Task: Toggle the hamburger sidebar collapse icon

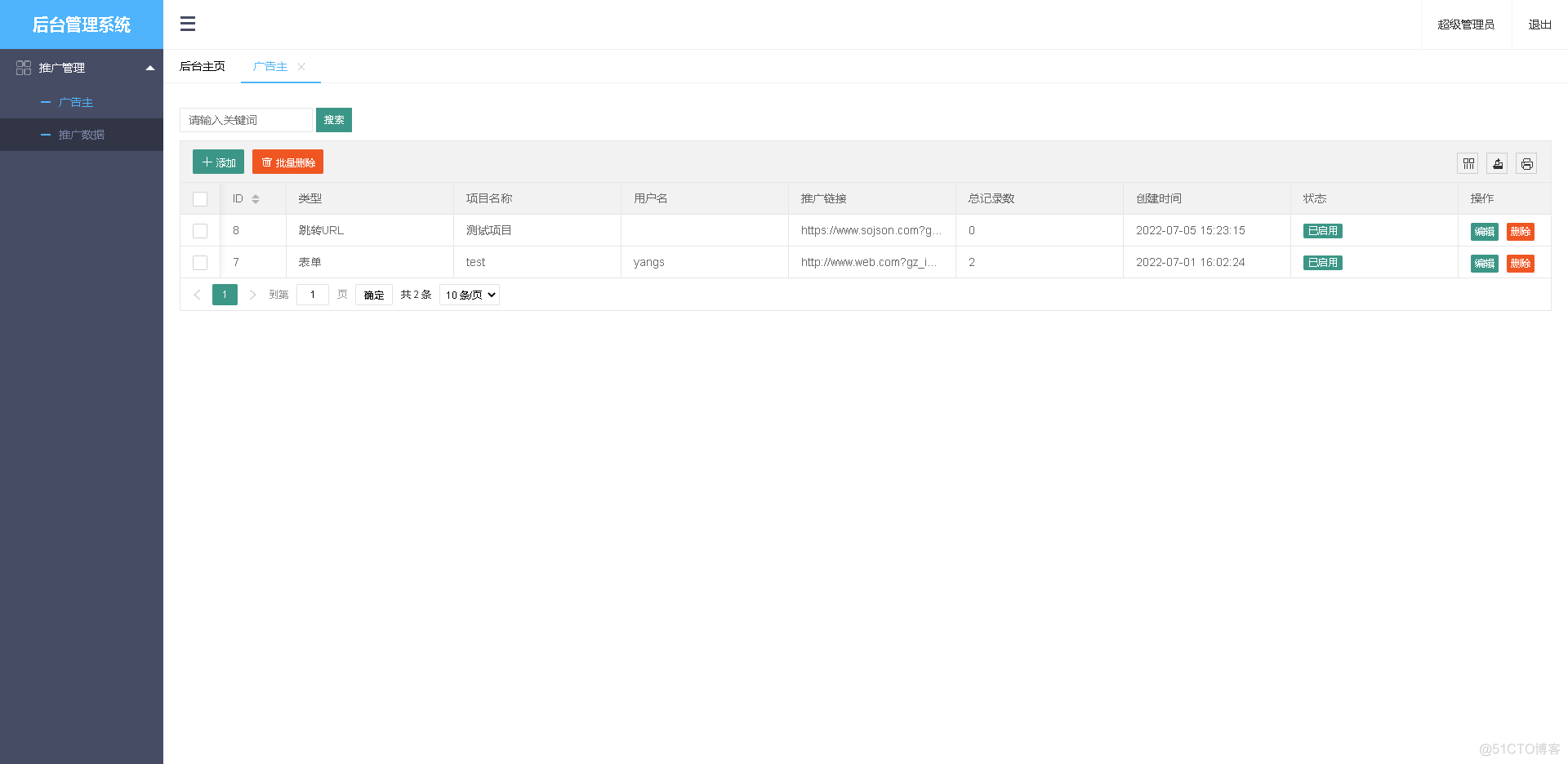Action: click(188, 24)
